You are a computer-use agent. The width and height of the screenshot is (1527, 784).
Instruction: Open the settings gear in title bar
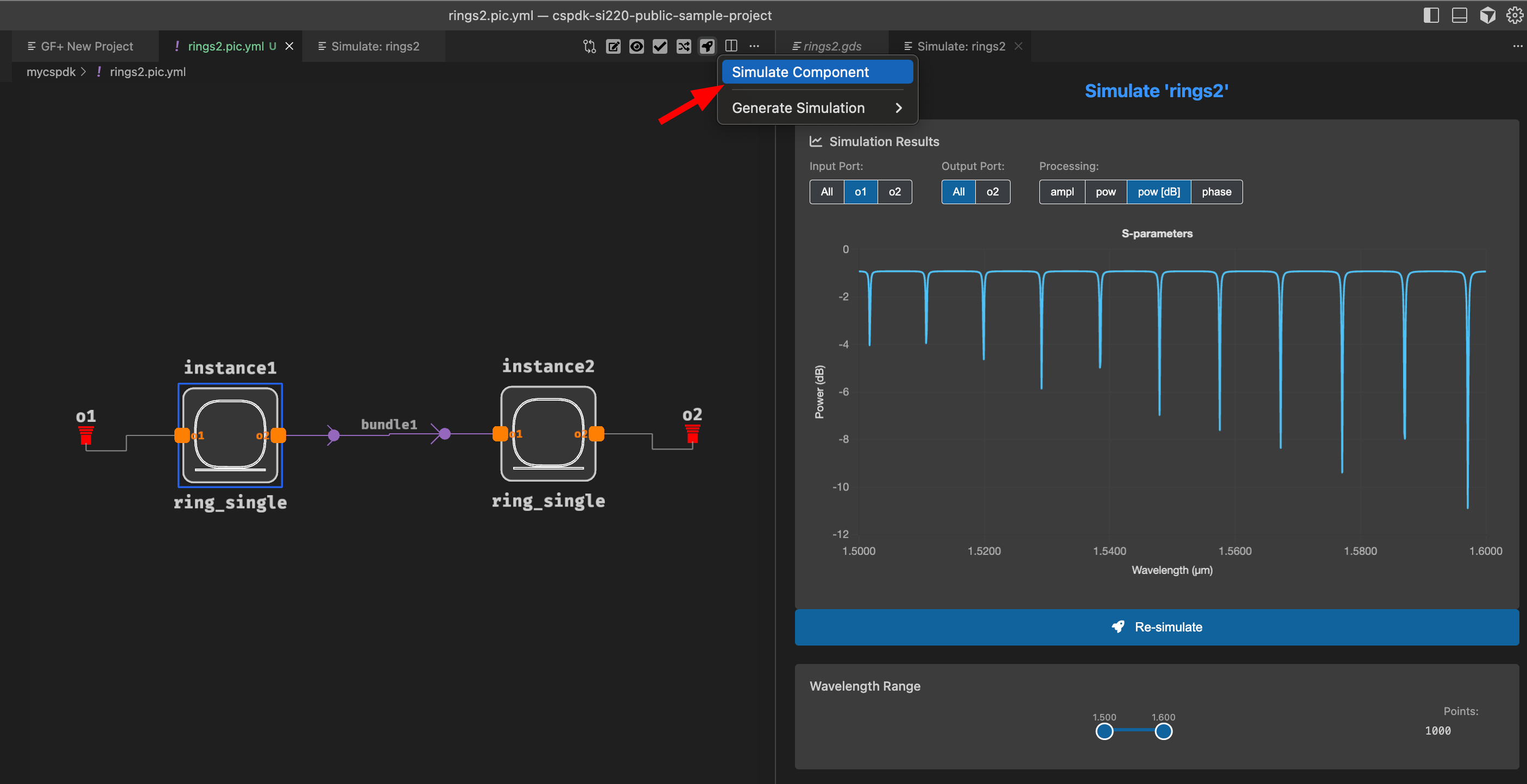(1515, 15)
